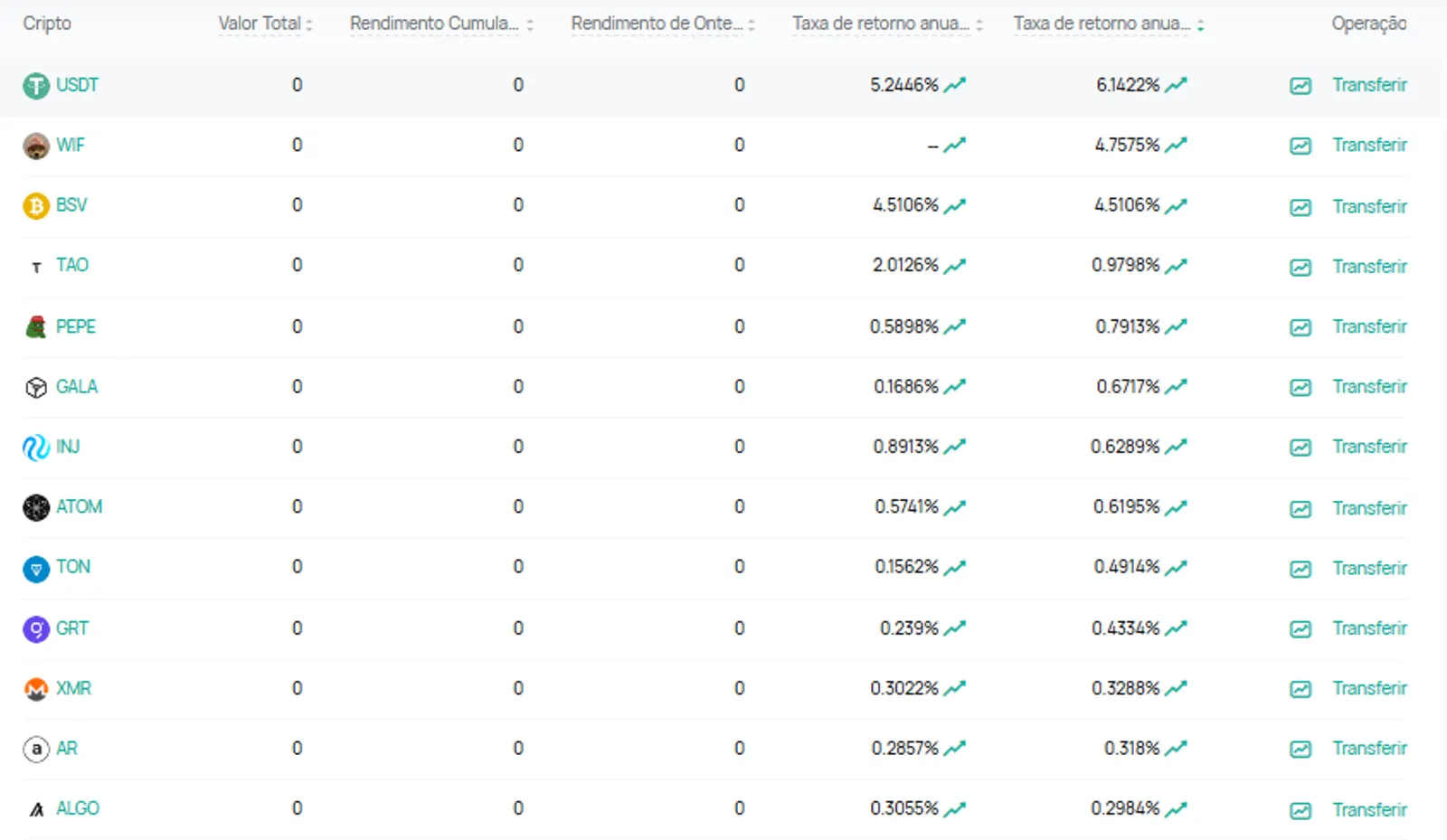
Task: Click trend arrow beside 0.318% for AR
Action: [x=1176, y=749]
